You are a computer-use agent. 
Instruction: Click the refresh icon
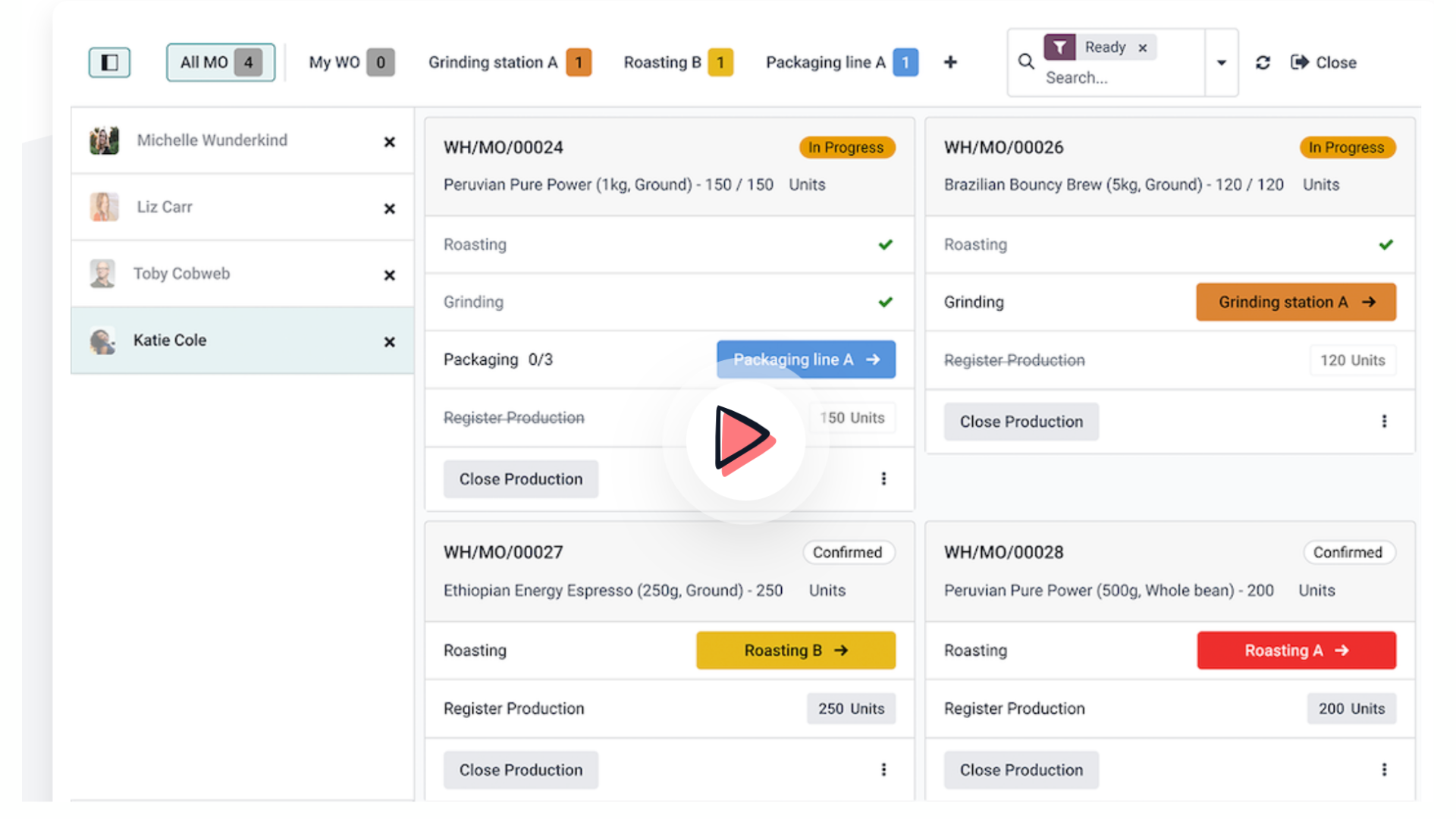[1263, 62]
